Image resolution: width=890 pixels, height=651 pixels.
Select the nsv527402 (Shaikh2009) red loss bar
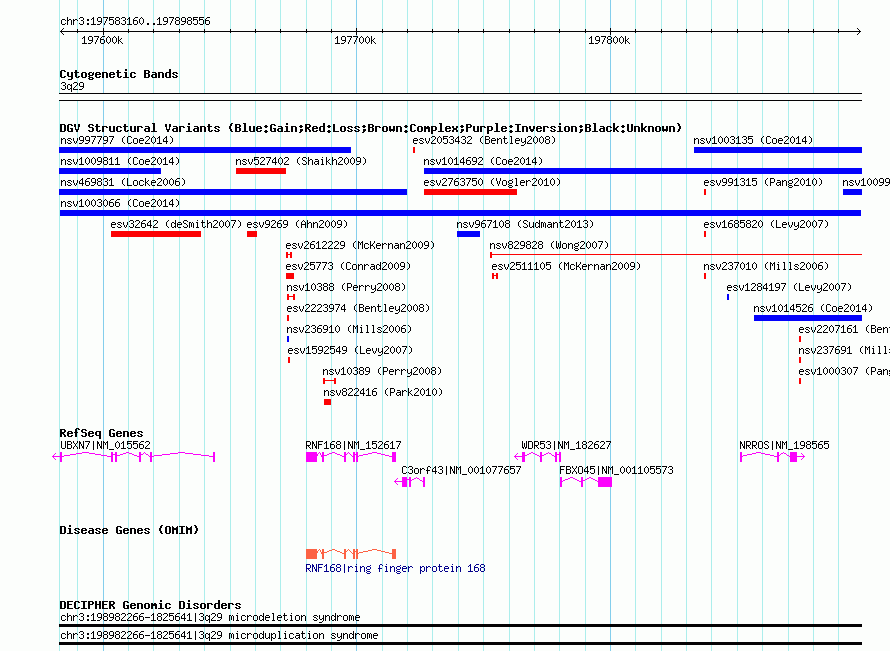261,171
